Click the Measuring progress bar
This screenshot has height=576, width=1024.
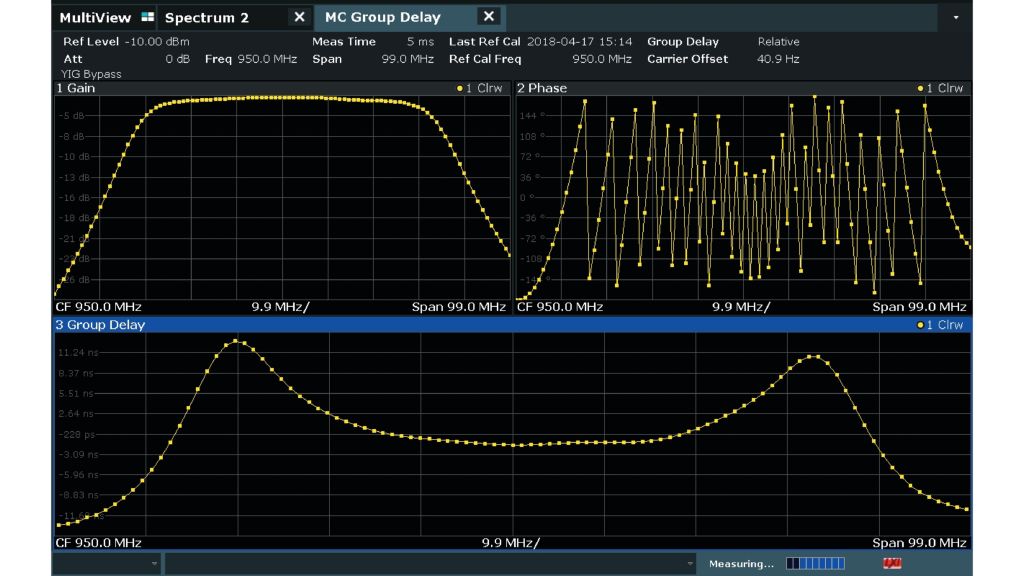(x=815, y=565)
